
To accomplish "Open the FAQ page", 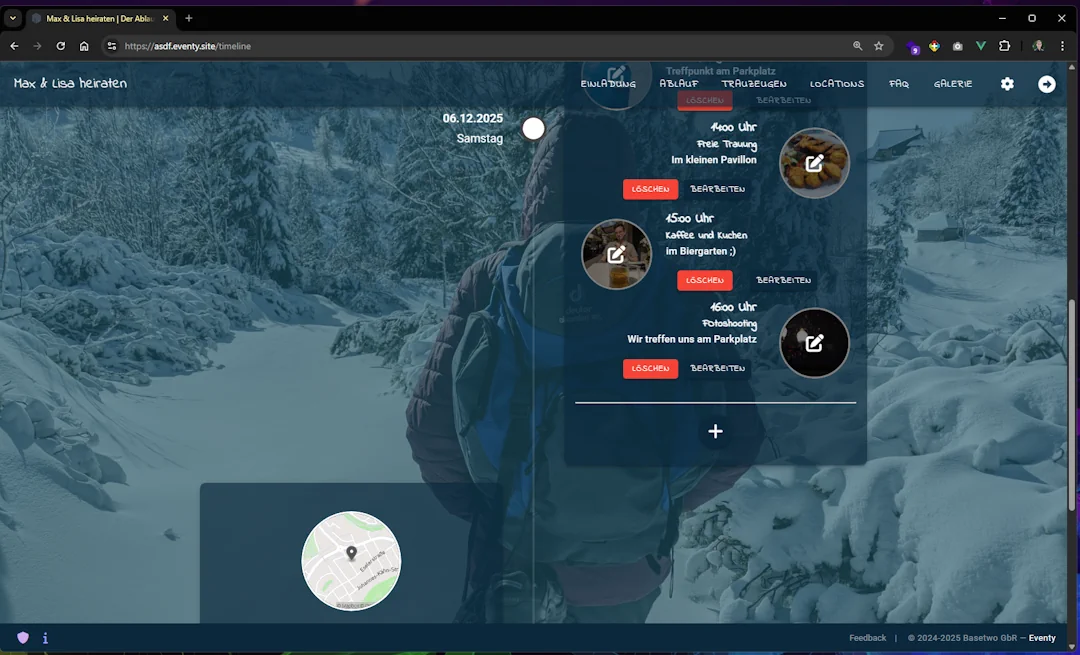I will point(899,84).
